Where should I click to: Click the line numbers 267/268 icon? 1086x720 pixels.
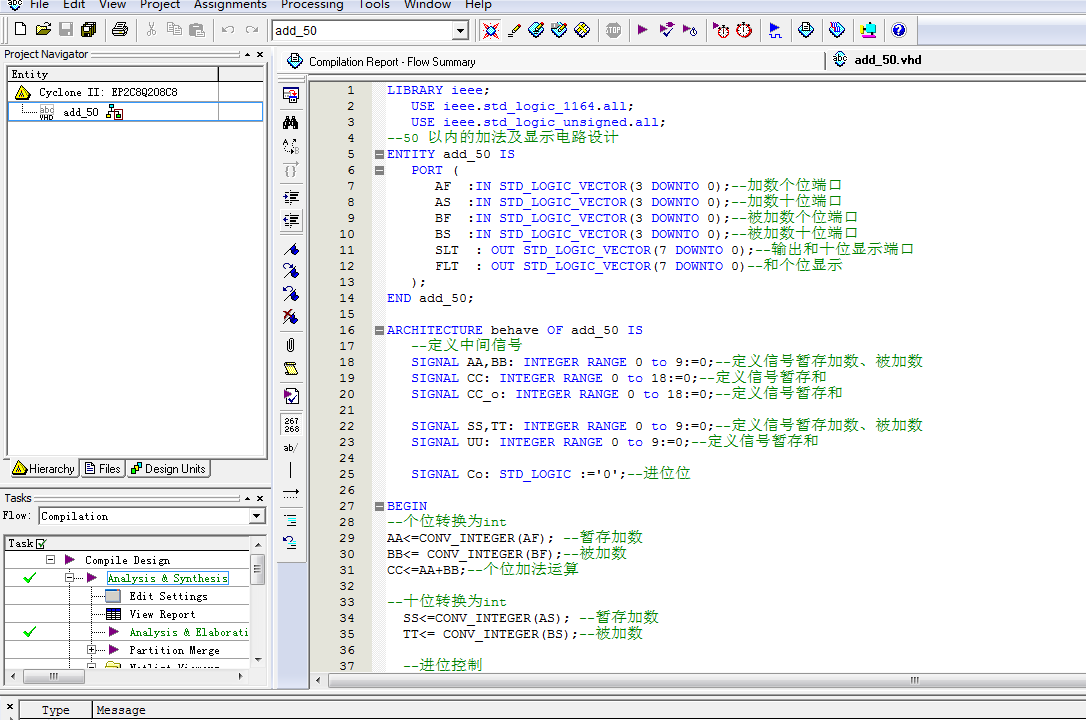291,424
